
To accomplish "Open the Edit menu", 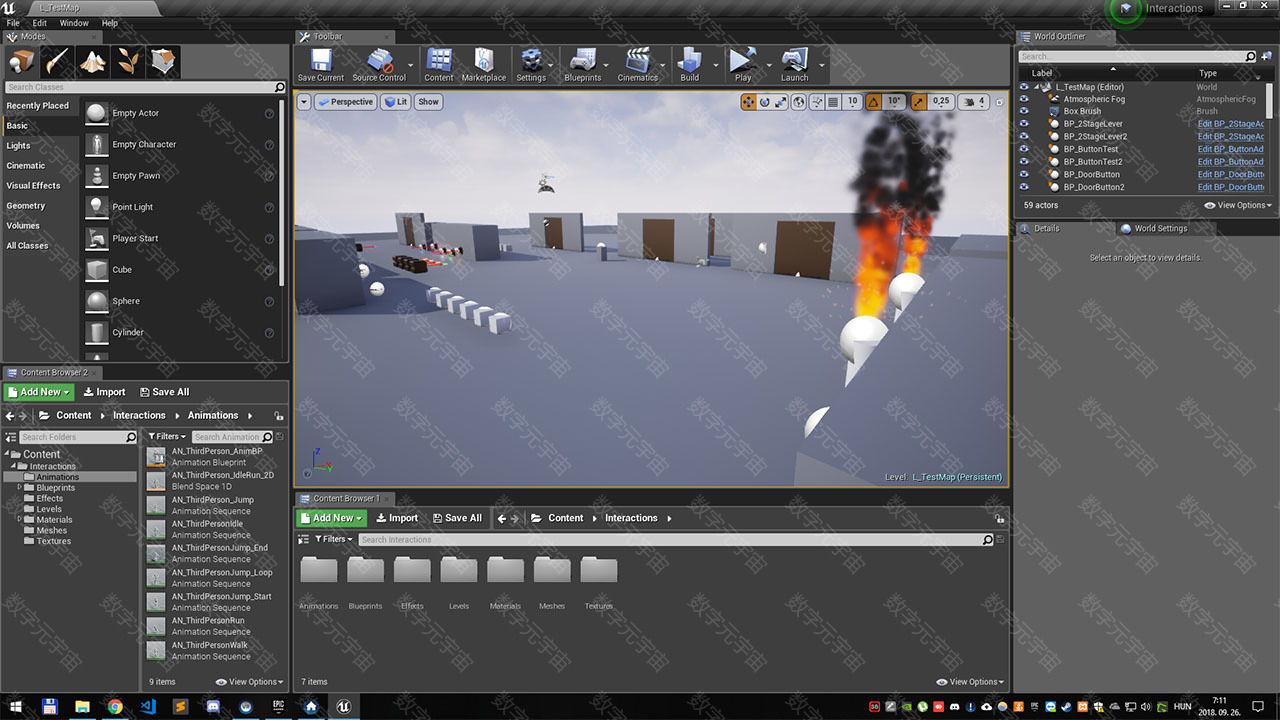I will (x=40, y=23).
